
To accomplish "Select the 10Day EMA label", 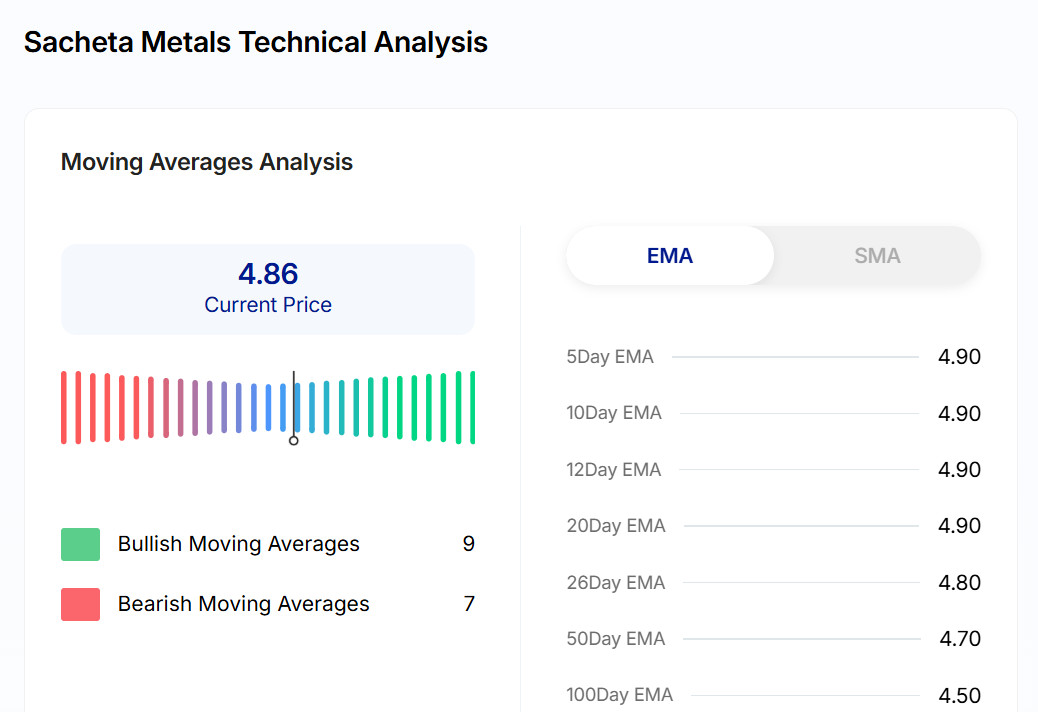I will pos(614,413).
